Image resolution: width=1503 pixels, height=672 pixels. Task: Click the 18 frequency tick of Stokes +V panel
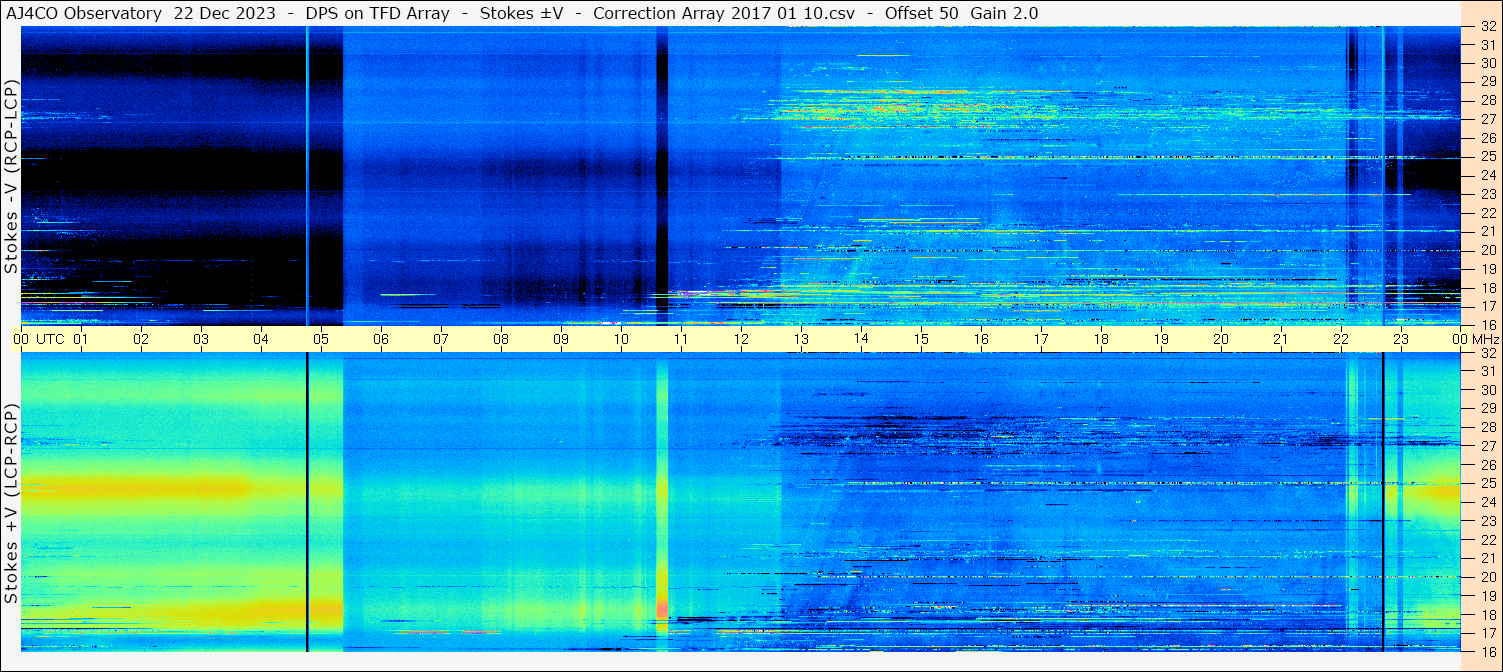(1487, 614)
